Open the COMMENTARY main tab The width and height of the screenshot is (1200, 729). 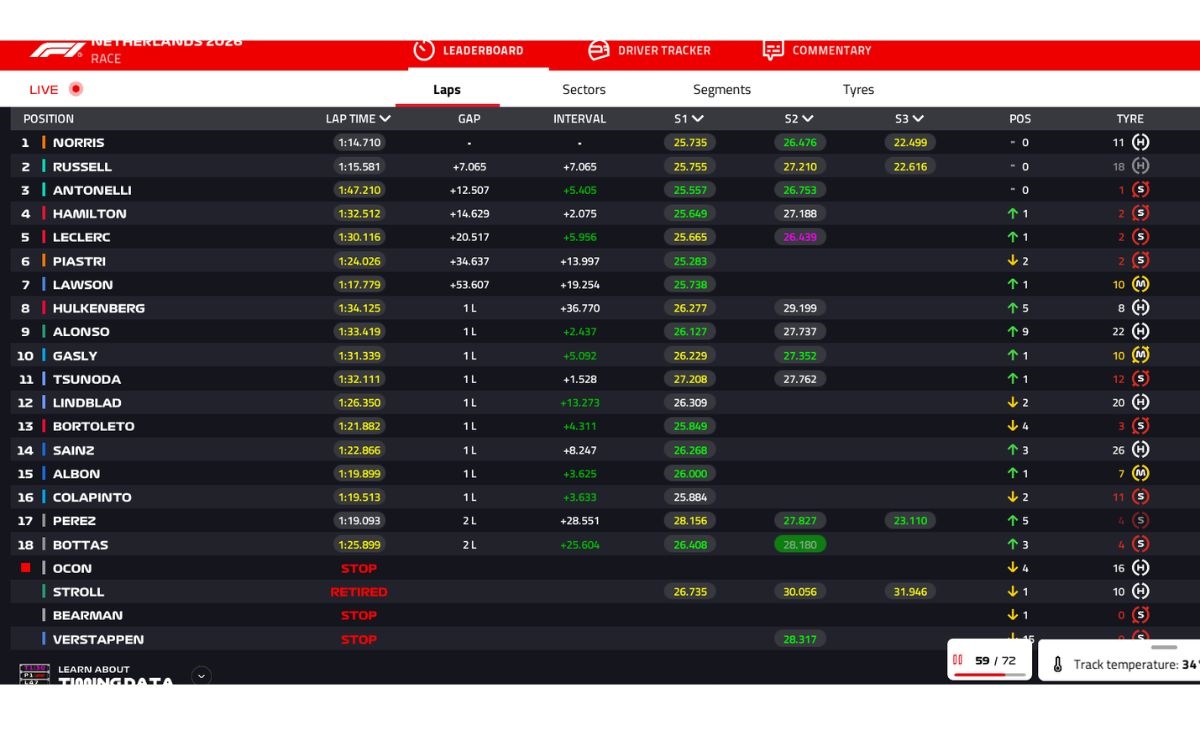coord(817,50)
